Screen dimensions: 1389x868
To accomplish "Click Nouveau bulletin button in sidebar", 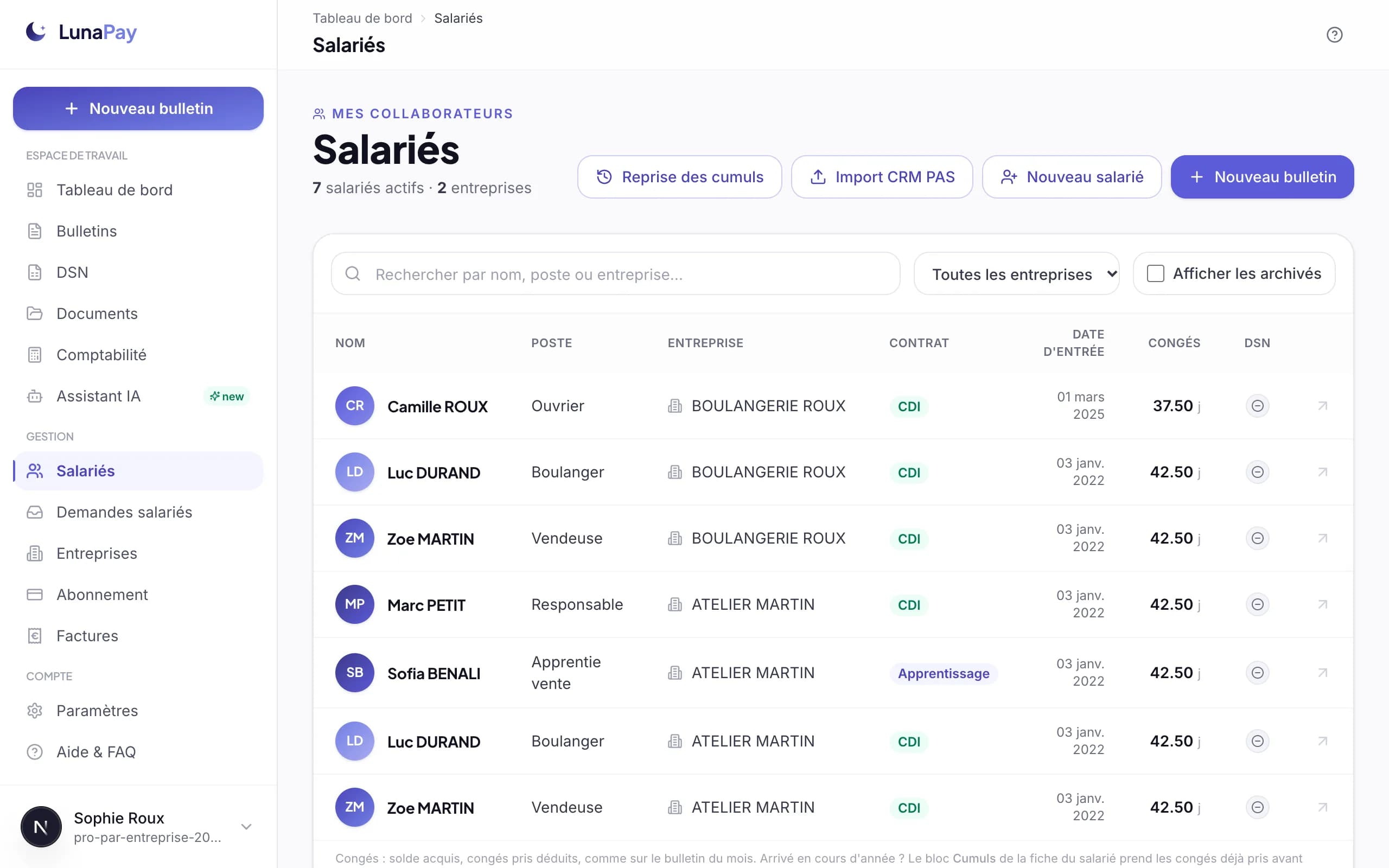I will pyautogui.click(x=138, y=108).
